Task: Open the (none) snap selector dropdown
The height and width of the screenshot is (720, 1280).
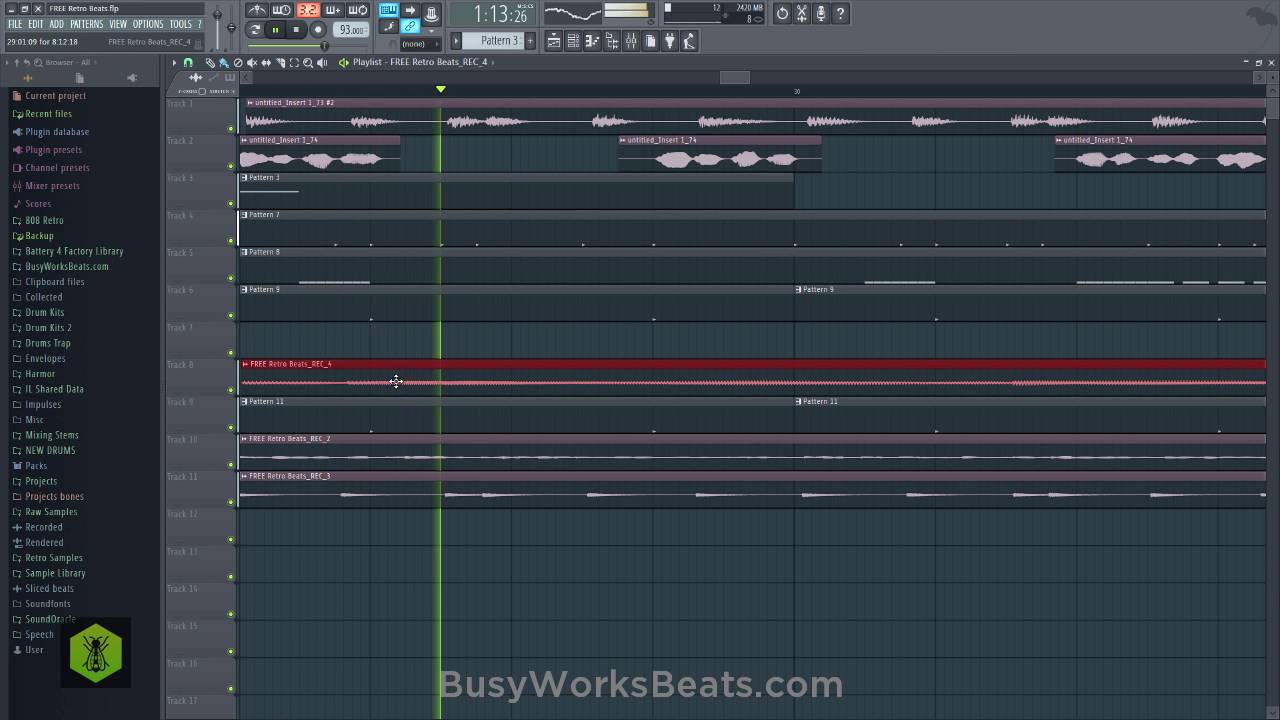Action: (420, 44)
